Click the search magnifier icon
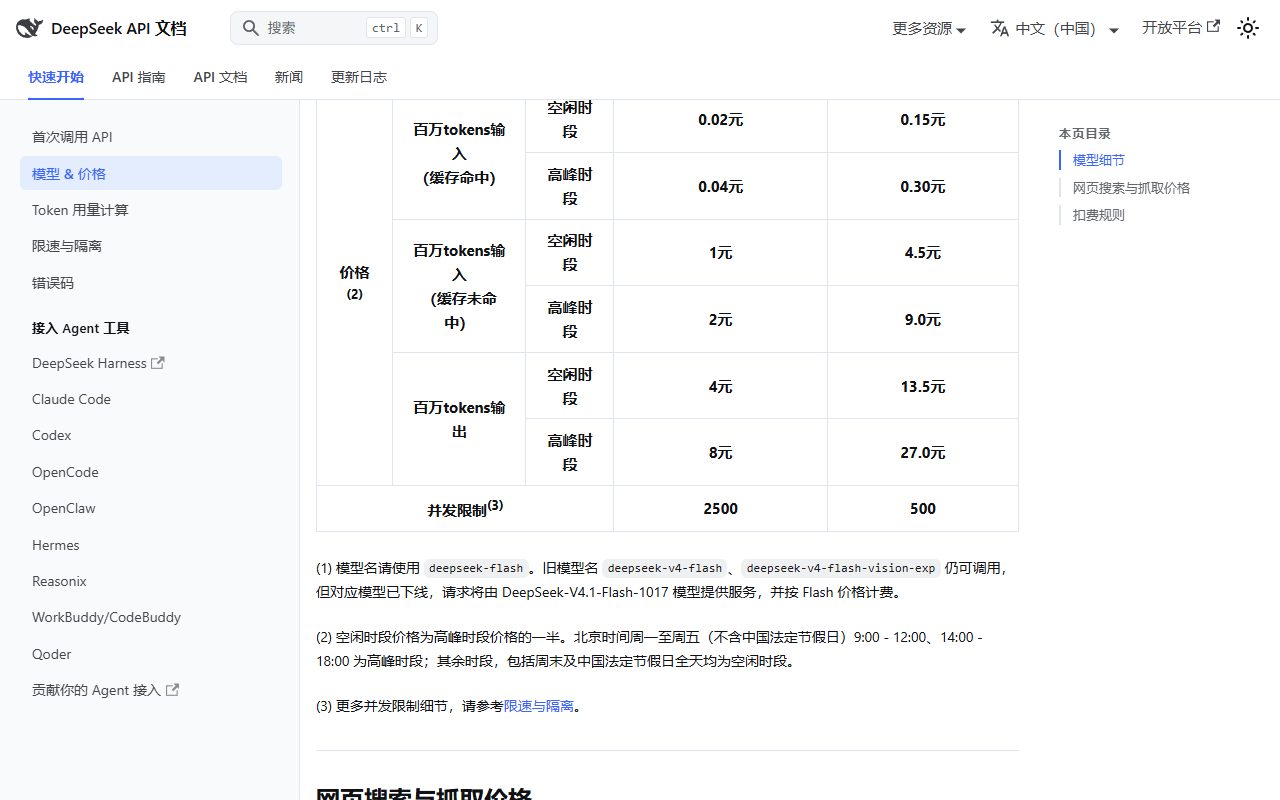1280x800 pixels. coord(251,28)
